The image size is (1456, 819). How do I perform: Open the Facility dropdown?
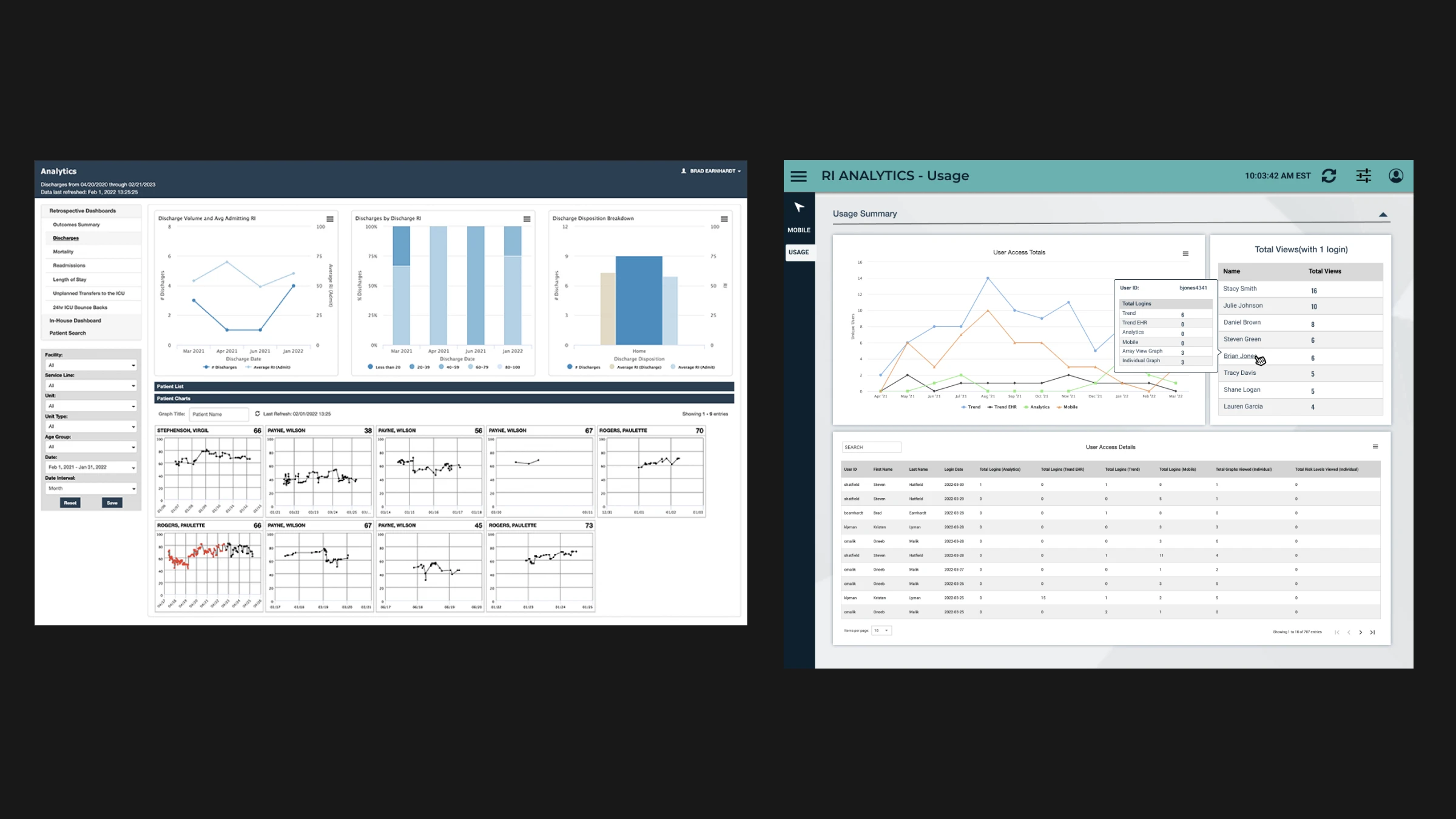[x=92, y=365]
